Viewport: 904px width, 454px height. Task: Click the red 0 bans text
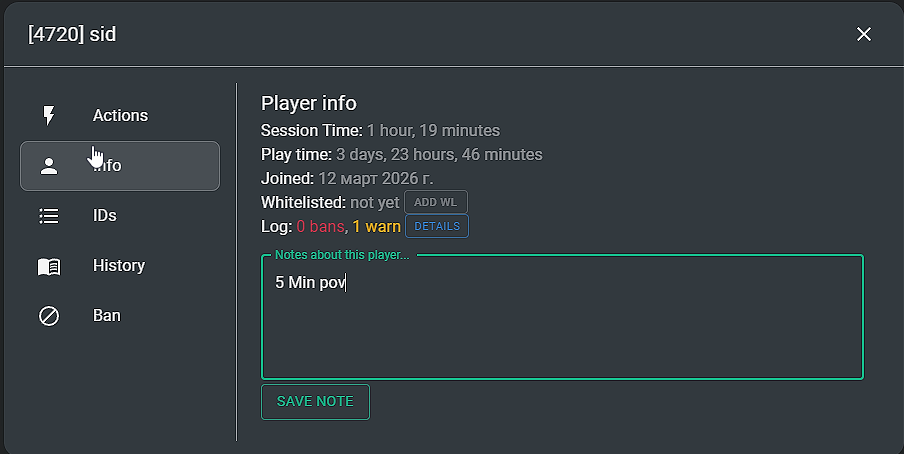pyautogui.click(x=321, y=227)
